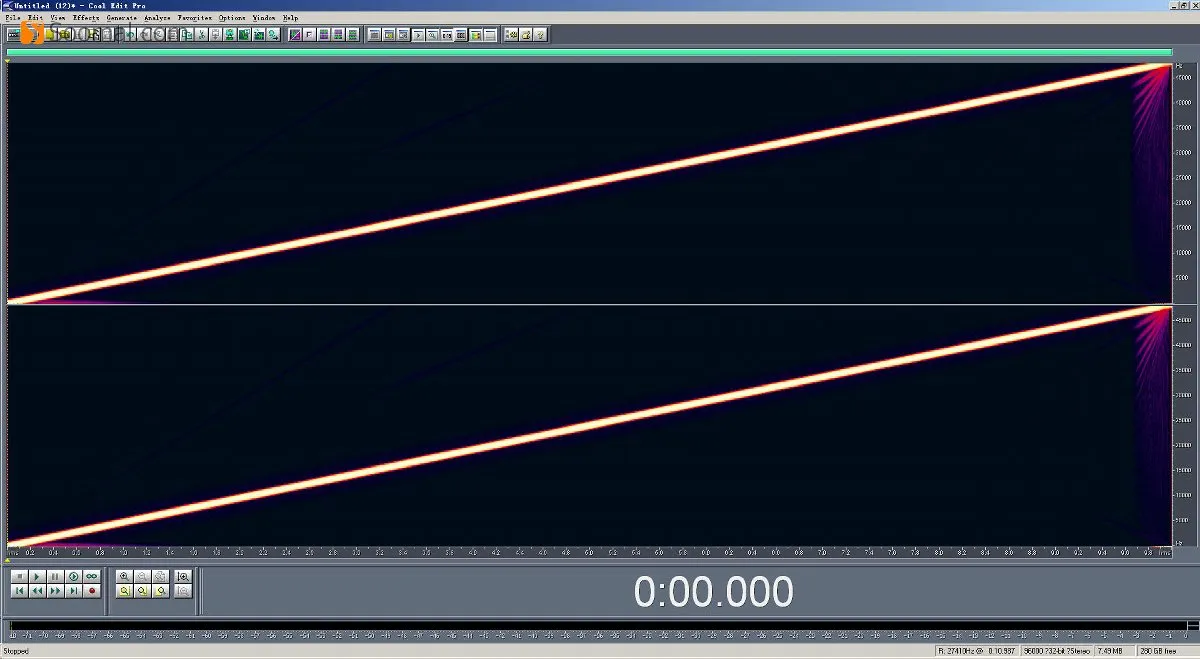Open the Generate menu
Image resolution: width=1200 pixels, height=659 pixels.
pos(122,18)
